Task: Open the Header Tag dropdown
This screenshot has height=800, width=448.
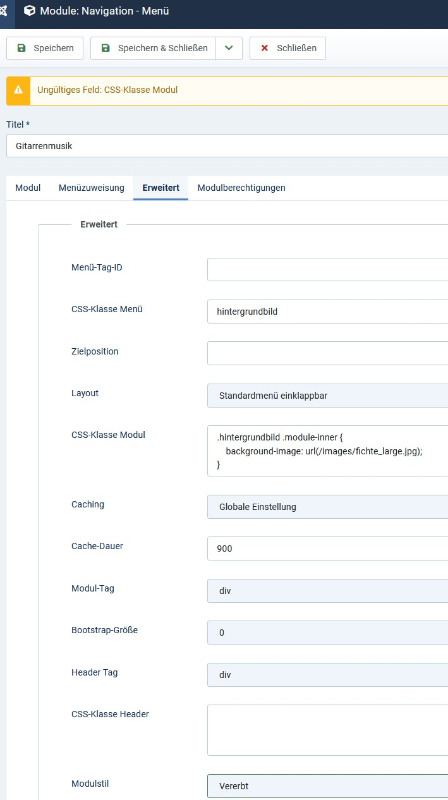Action: (x=328, y=674)
